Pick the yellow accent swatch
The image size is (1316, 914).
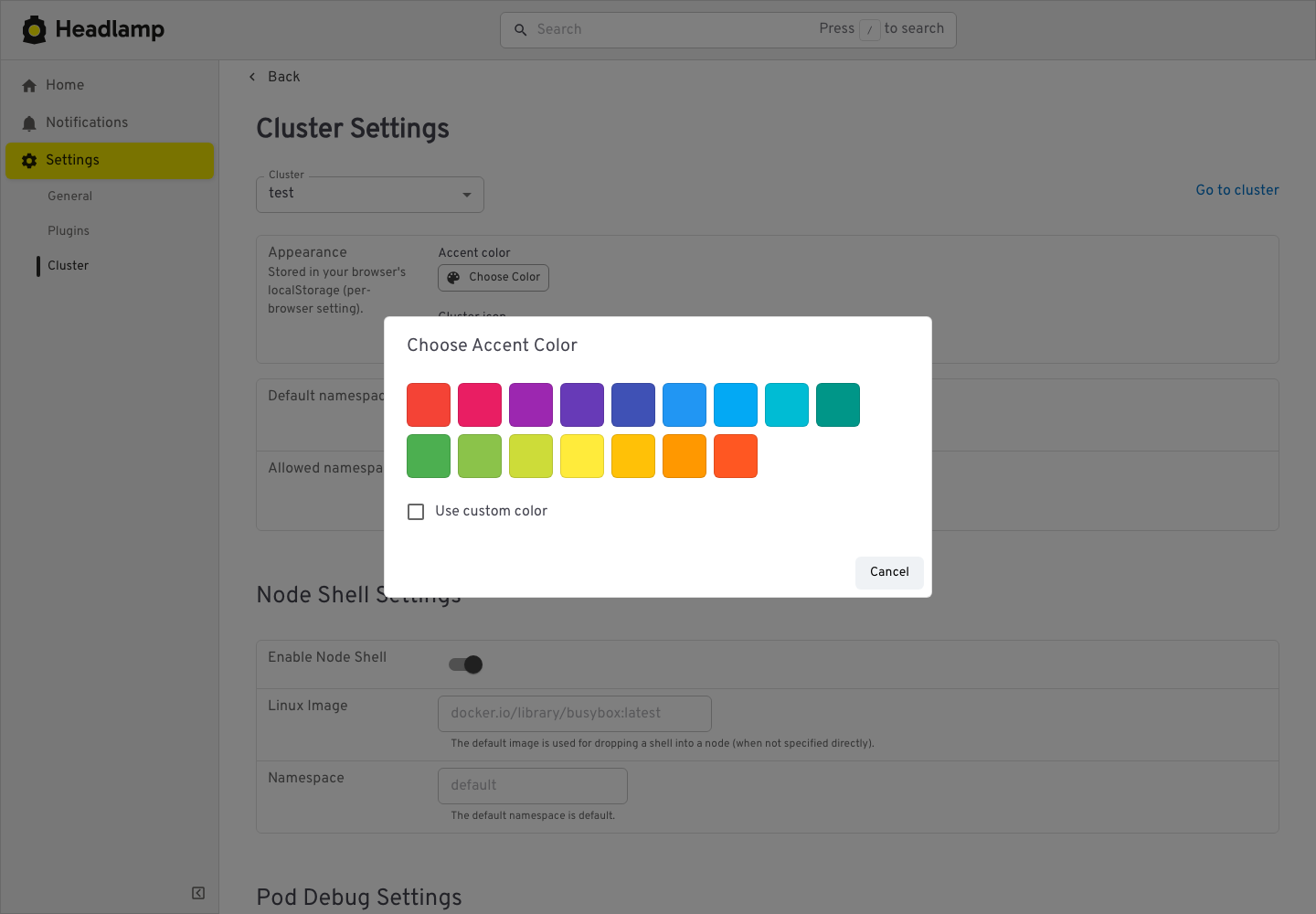coord(582,456)
